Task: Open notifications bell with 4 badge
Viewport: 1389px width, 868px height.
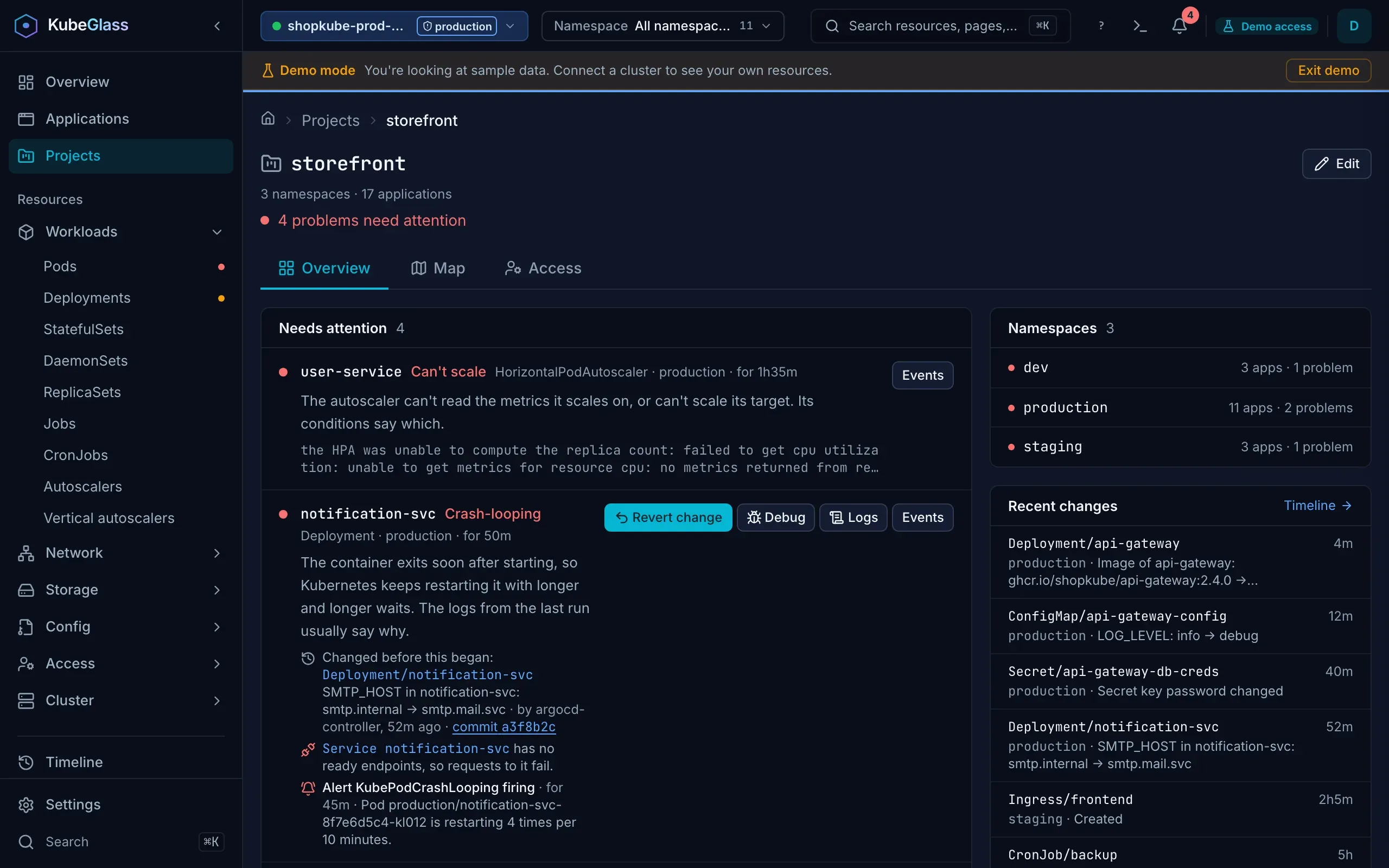Action: tap(1180, 26)
